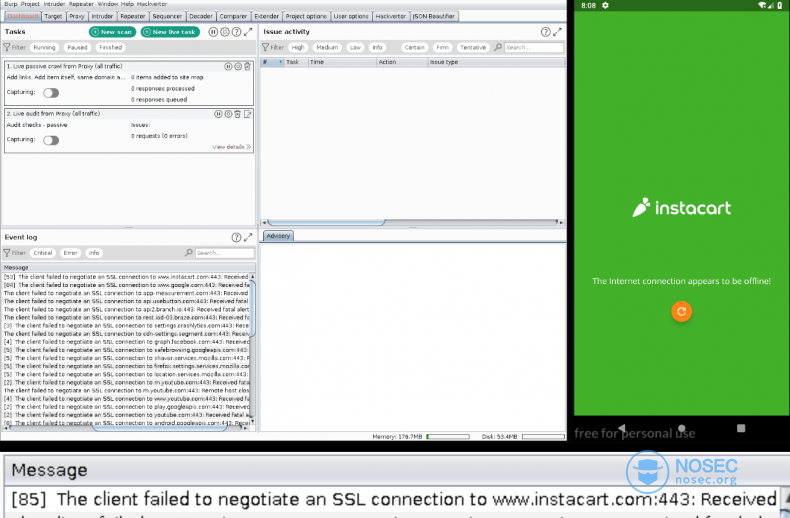Open the help icon in the Tasks header
The image size is (790, 518).
tap(236, 32)
